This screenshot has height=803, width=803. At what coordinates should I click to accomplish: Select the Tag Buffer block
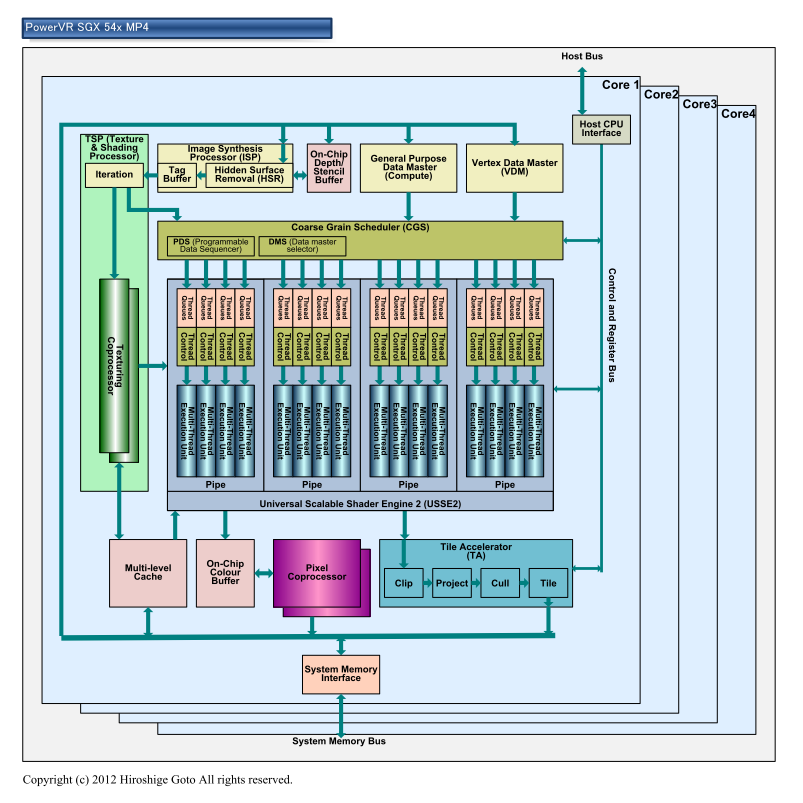pos(177,175)
